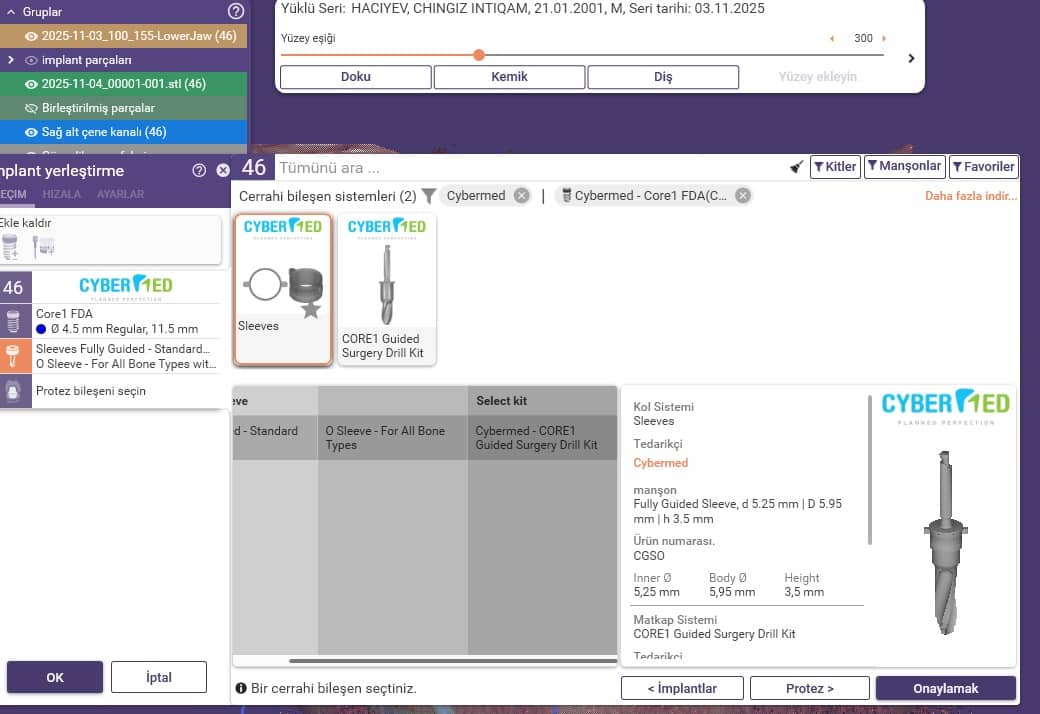Remove the Cybermed filter chip
Viewport: 1040px width, 714px height.
pos(521,196)
